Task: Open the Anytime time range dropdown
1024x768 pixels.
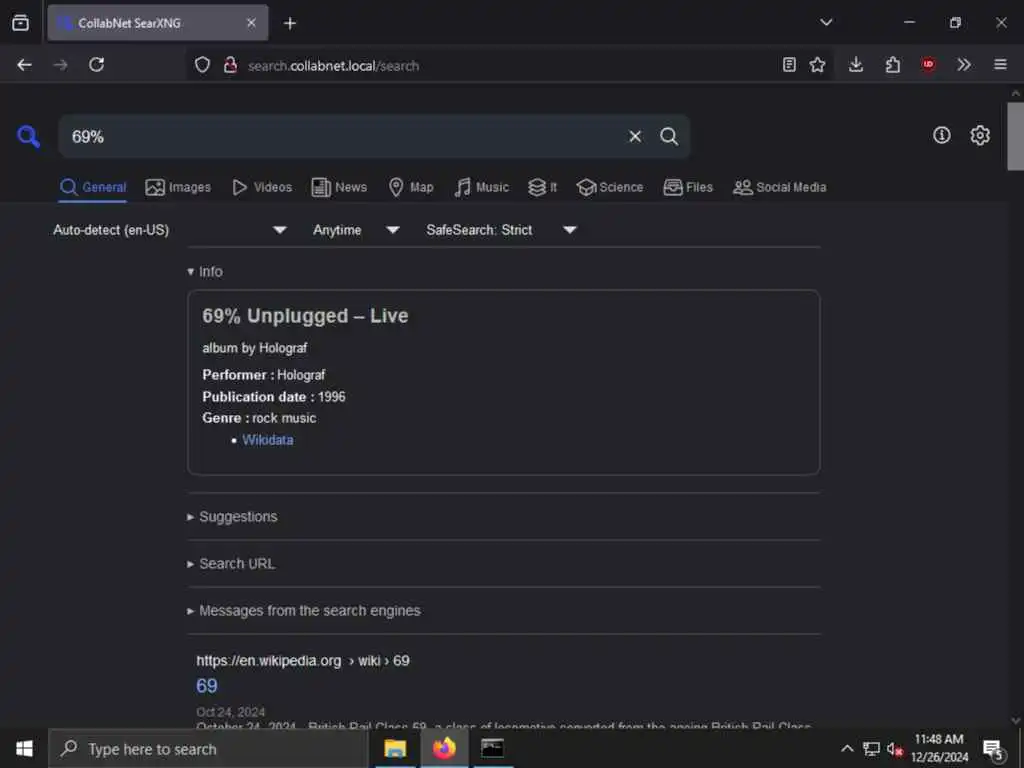Action: point(356,230)
